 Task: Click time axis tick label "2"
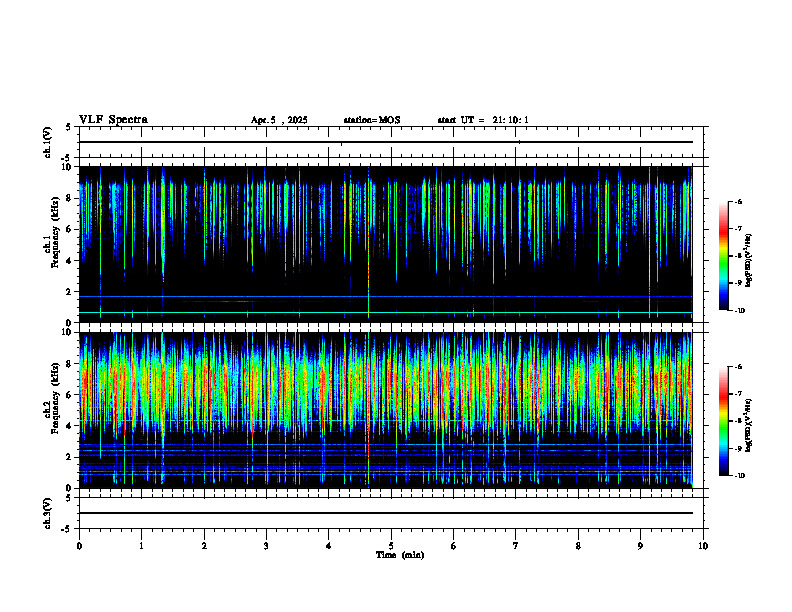pyautogui.click(x=204, y=546)
